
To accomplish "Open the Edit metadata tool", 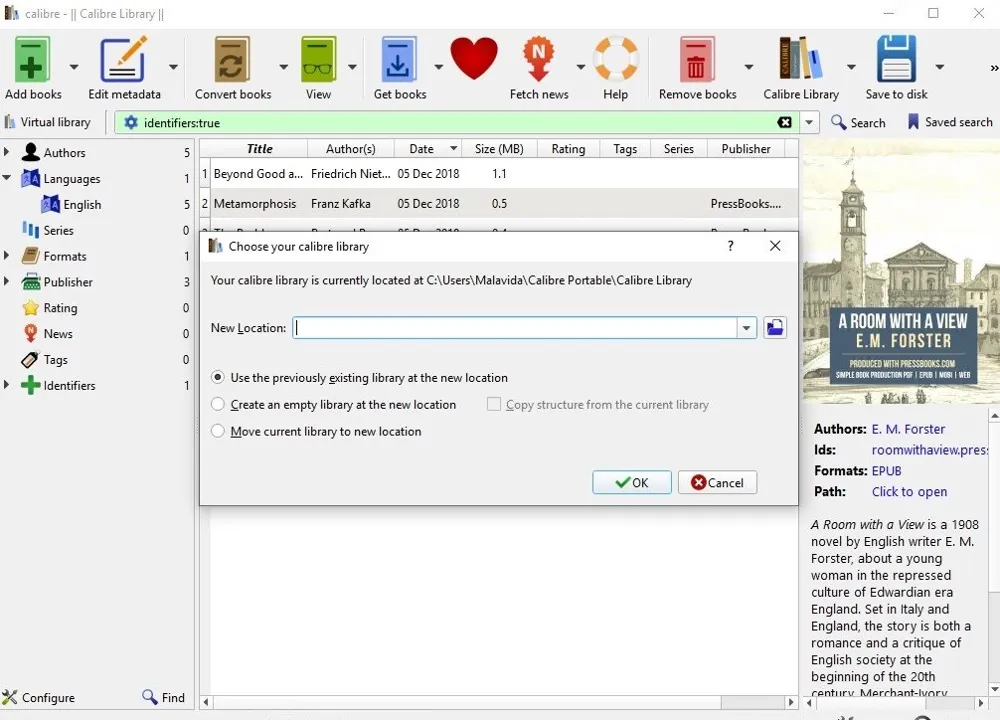I will (x=123, y=60).
